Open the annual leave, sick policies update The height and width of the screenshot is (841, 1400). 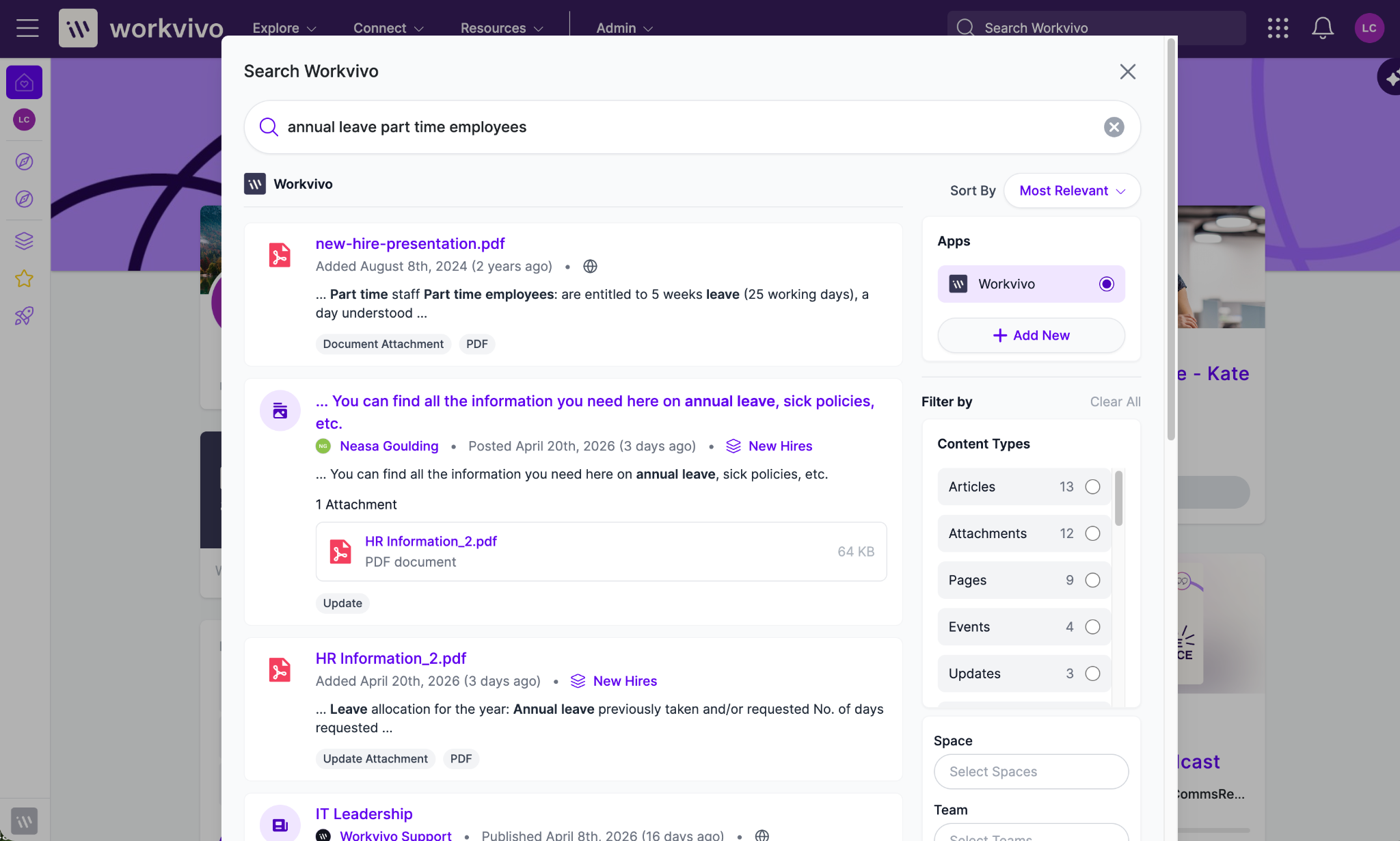(595, 412)
